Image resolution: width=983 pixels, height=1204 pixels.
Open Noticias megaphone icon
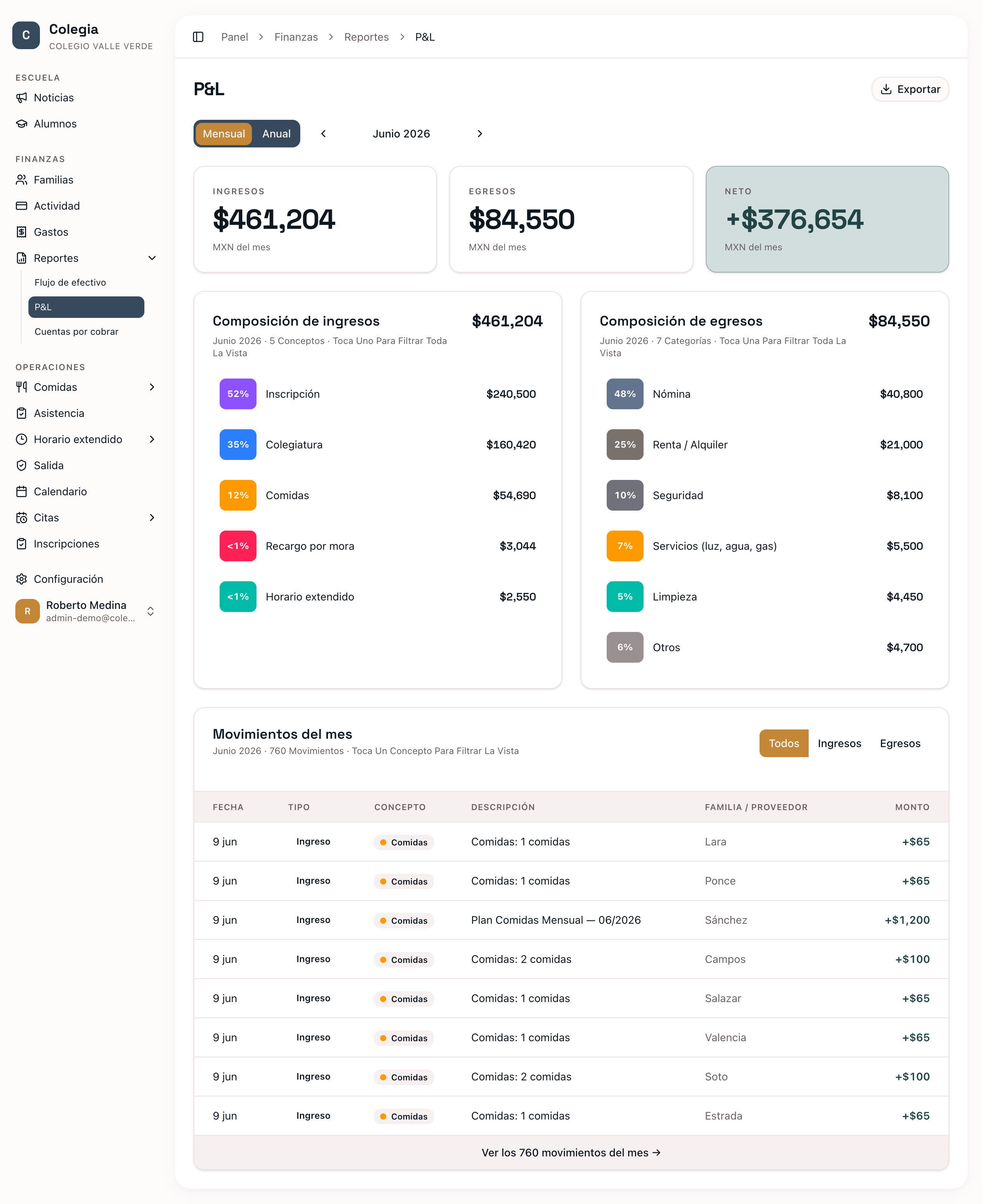point(22,98)
